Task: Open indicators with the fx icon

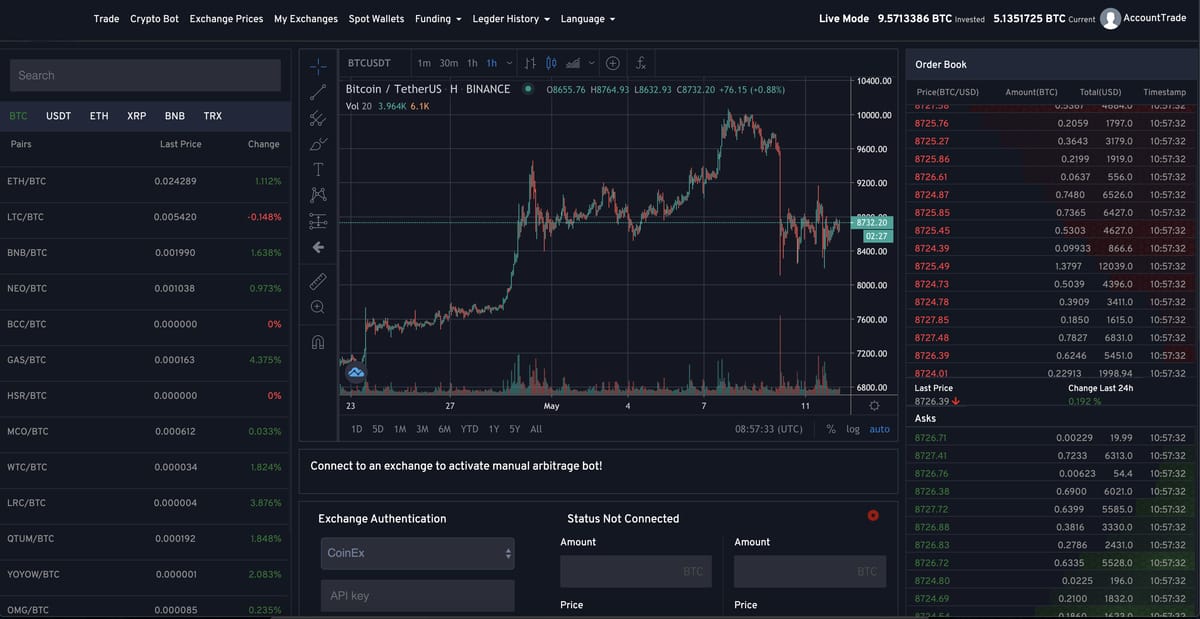Action: [641, 63]
